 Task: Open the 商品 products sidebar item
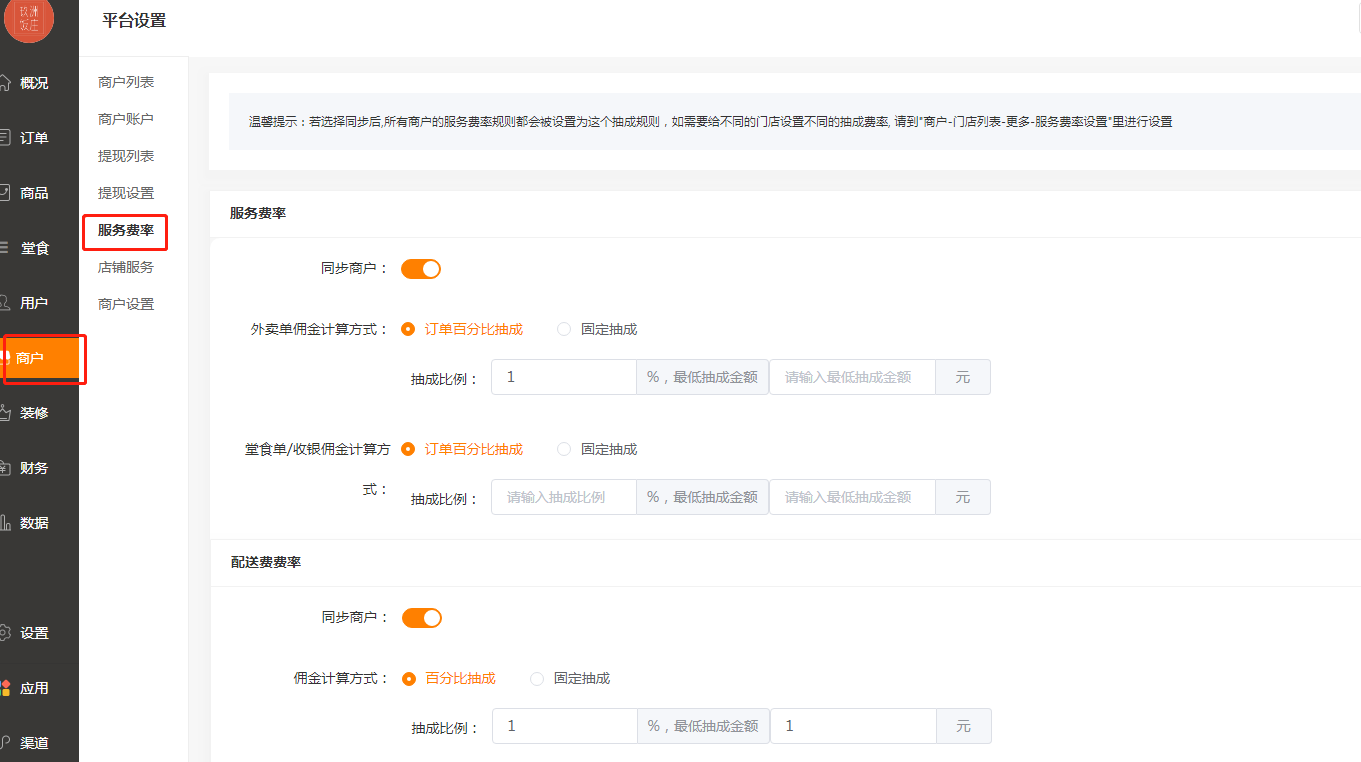[34, 193]
